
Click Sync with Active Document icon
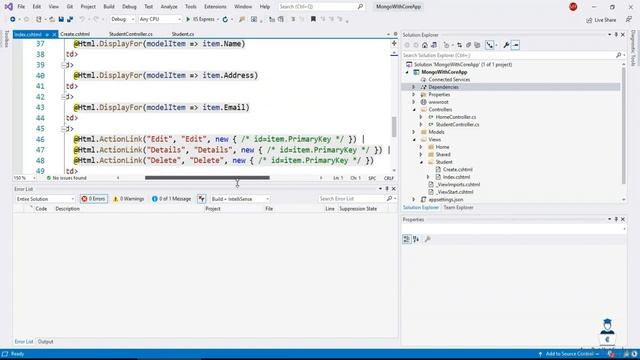pos(460,45)
